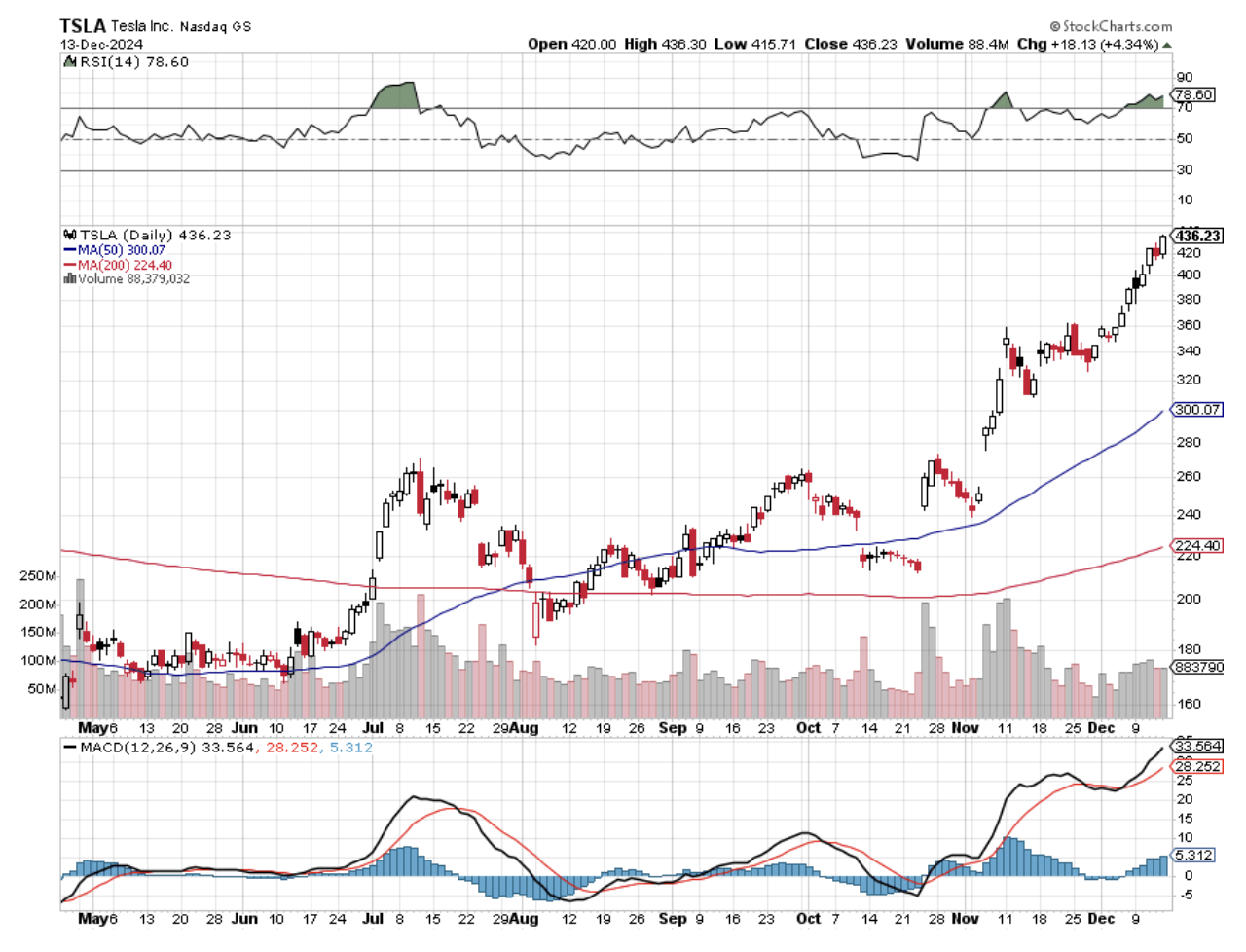Click the 5.312 MACD histogram tag
This screenshot has width=1246, height=952.
click(x=1193, y=856)
